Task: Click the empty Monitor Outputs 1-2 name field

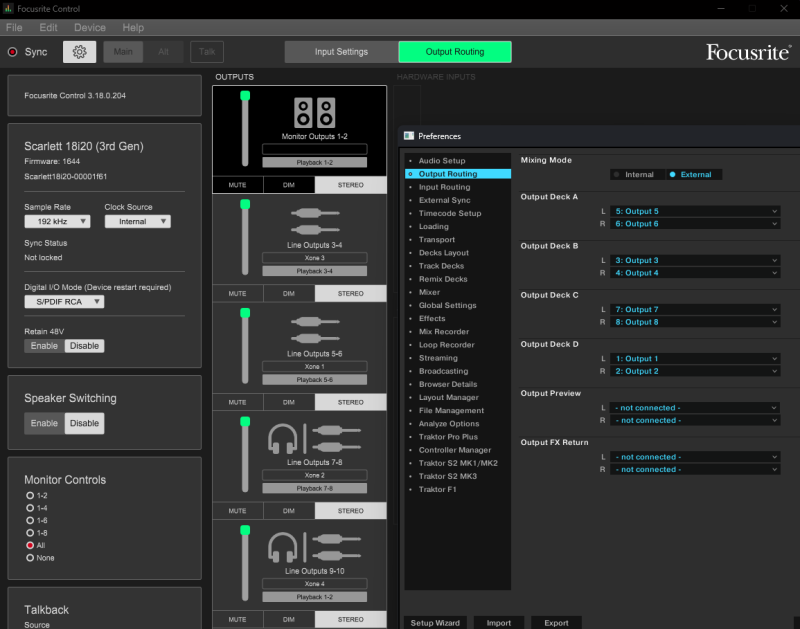Action: (x=314, y=149)
